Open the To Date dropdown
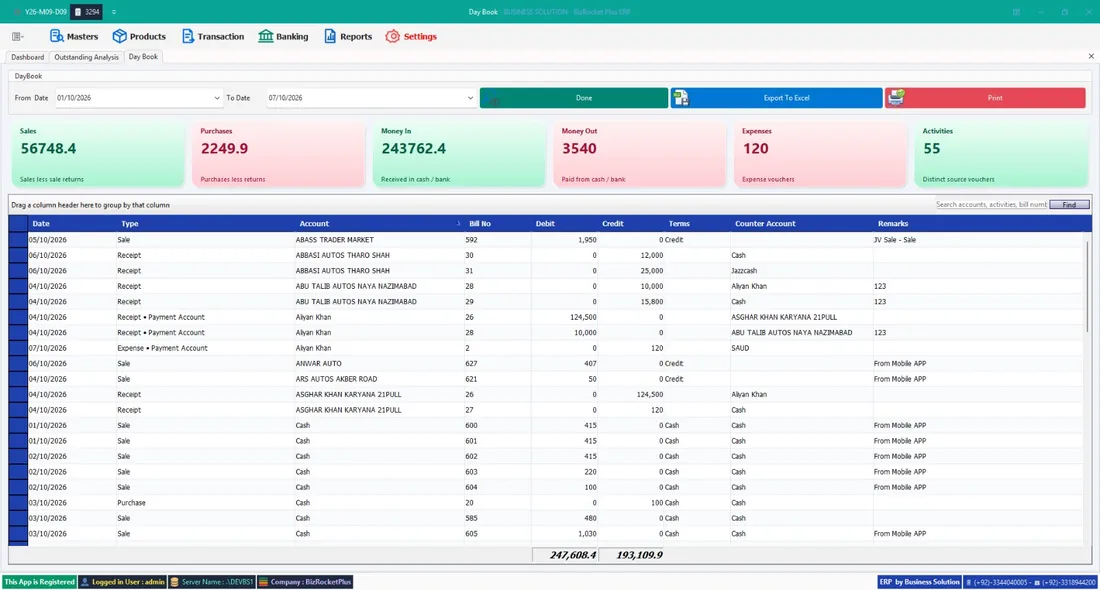The width and height of the screenshot is (1100, 590). pos(470,98)
